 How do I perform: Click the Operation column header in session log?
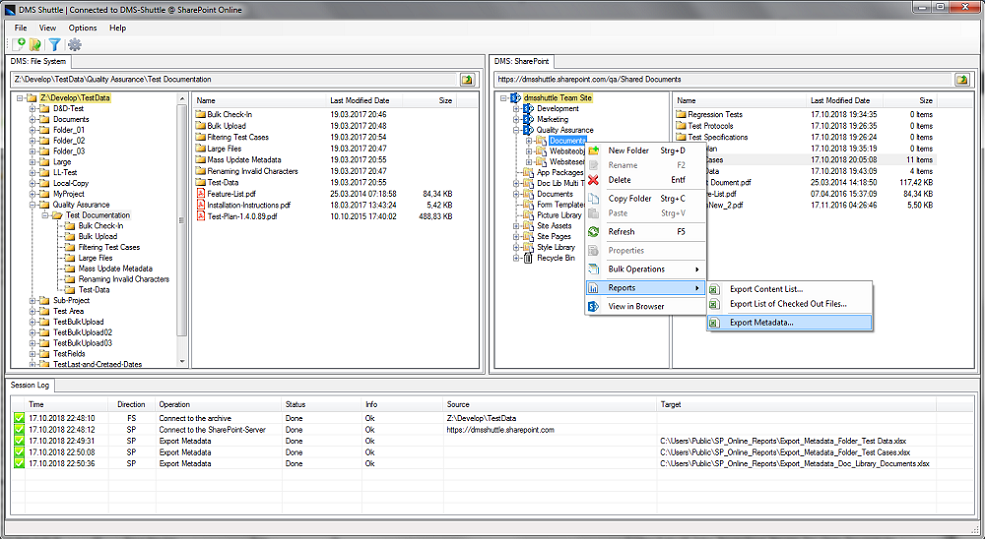tap(218, 404)
